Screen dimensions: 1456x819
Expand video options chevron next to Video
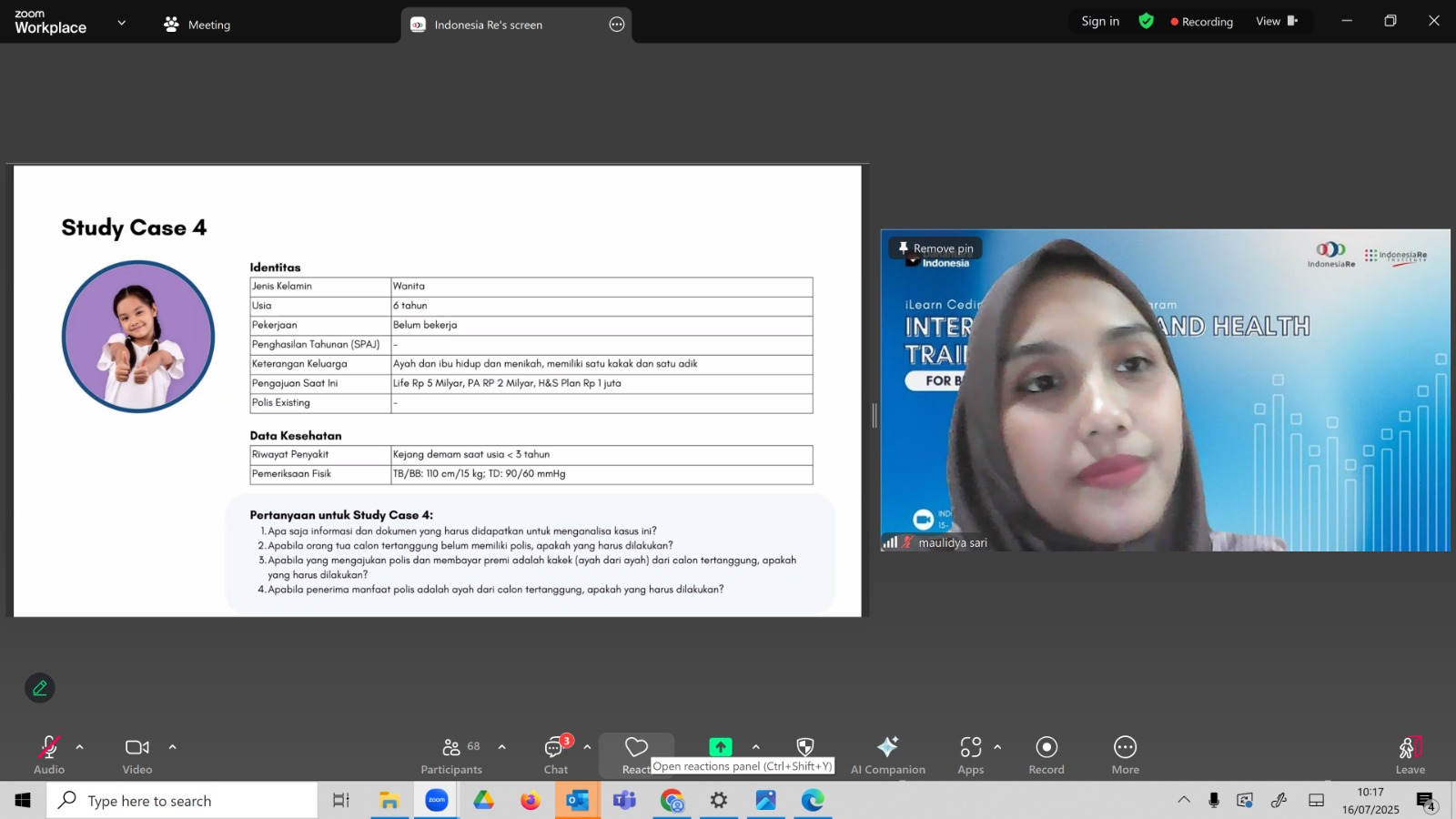point(173,747)
